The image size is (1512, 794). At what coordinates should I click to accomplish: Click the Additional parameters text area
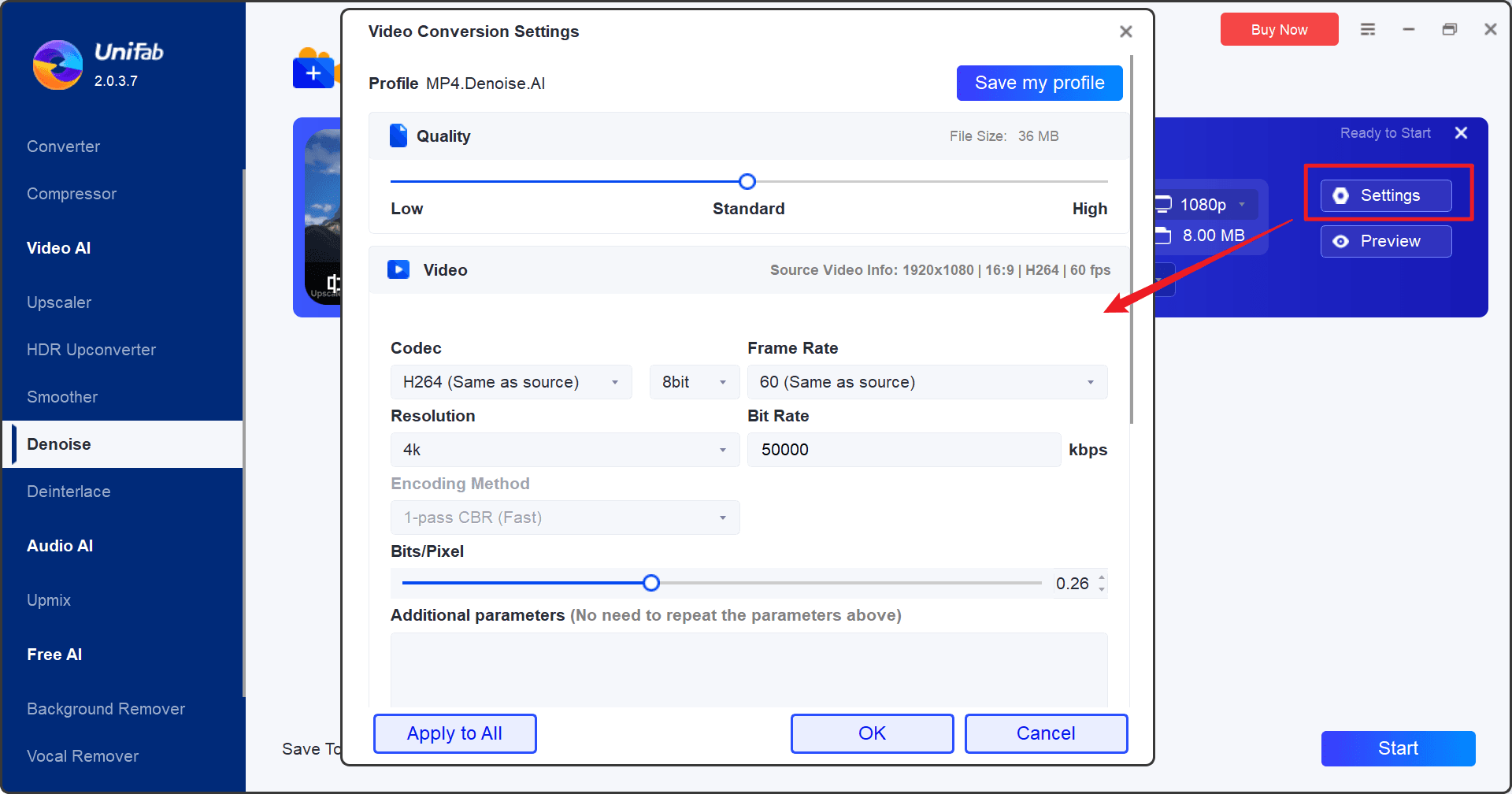tap(749, 670)
